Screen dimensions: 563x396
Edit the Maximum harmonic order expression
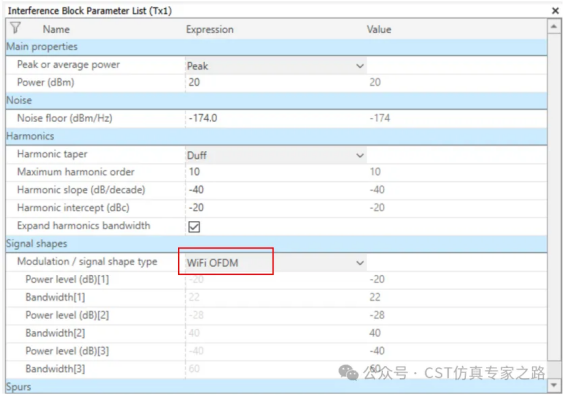276,172
